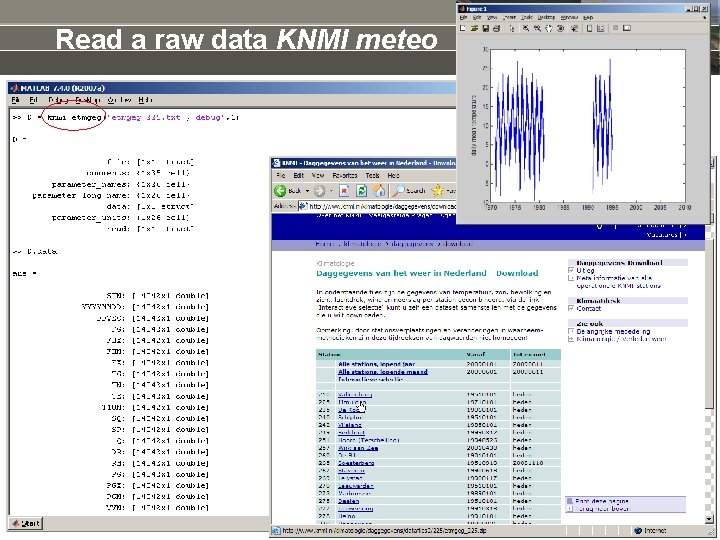720x540 pixels.
Task: Click the Favorites star in Internet Explorer
Action: (x=438, y=190)
